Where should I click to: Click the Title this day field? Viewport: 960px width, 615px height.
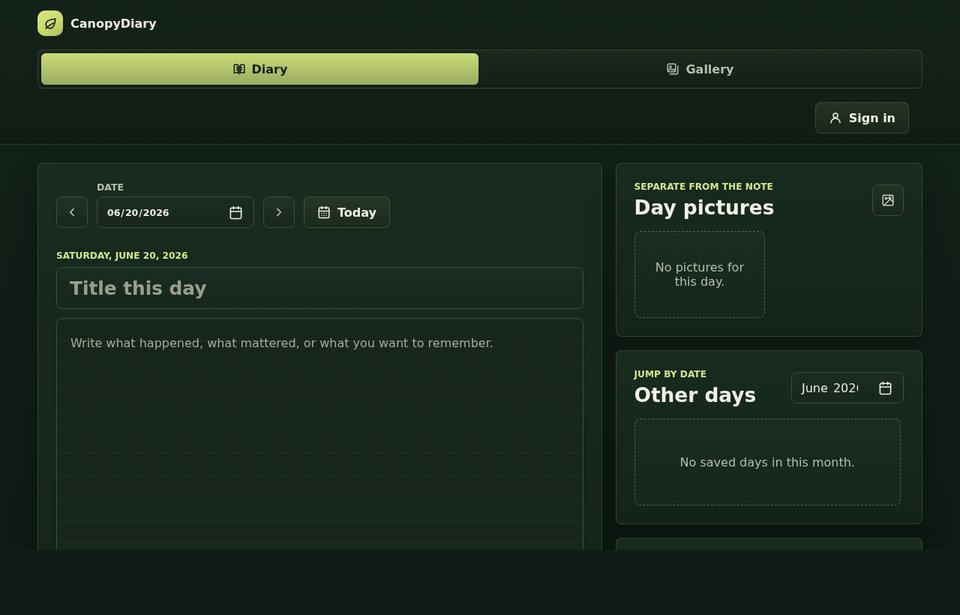click(320, 288)
